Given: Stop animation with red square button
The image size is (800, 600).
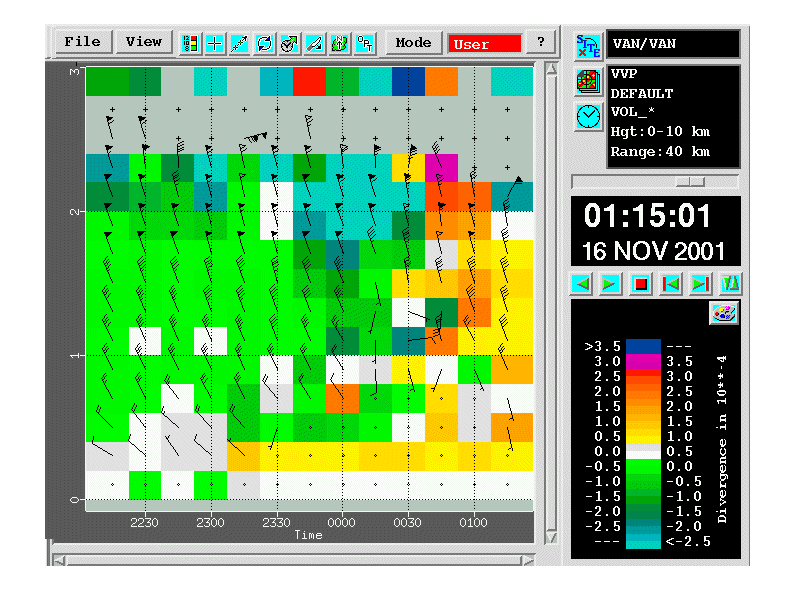Looking at the screenshot, I should [641, 284].
